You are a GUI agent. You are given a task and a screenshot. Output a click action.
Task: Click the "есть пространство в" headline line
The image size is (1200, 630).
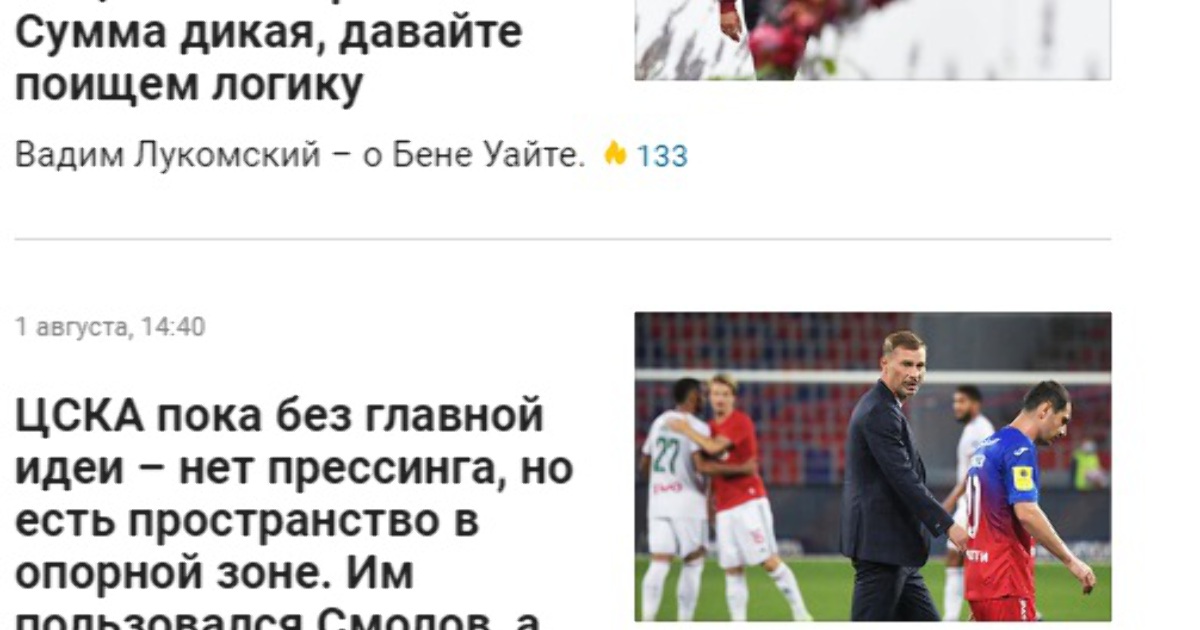tap(247, 521)
